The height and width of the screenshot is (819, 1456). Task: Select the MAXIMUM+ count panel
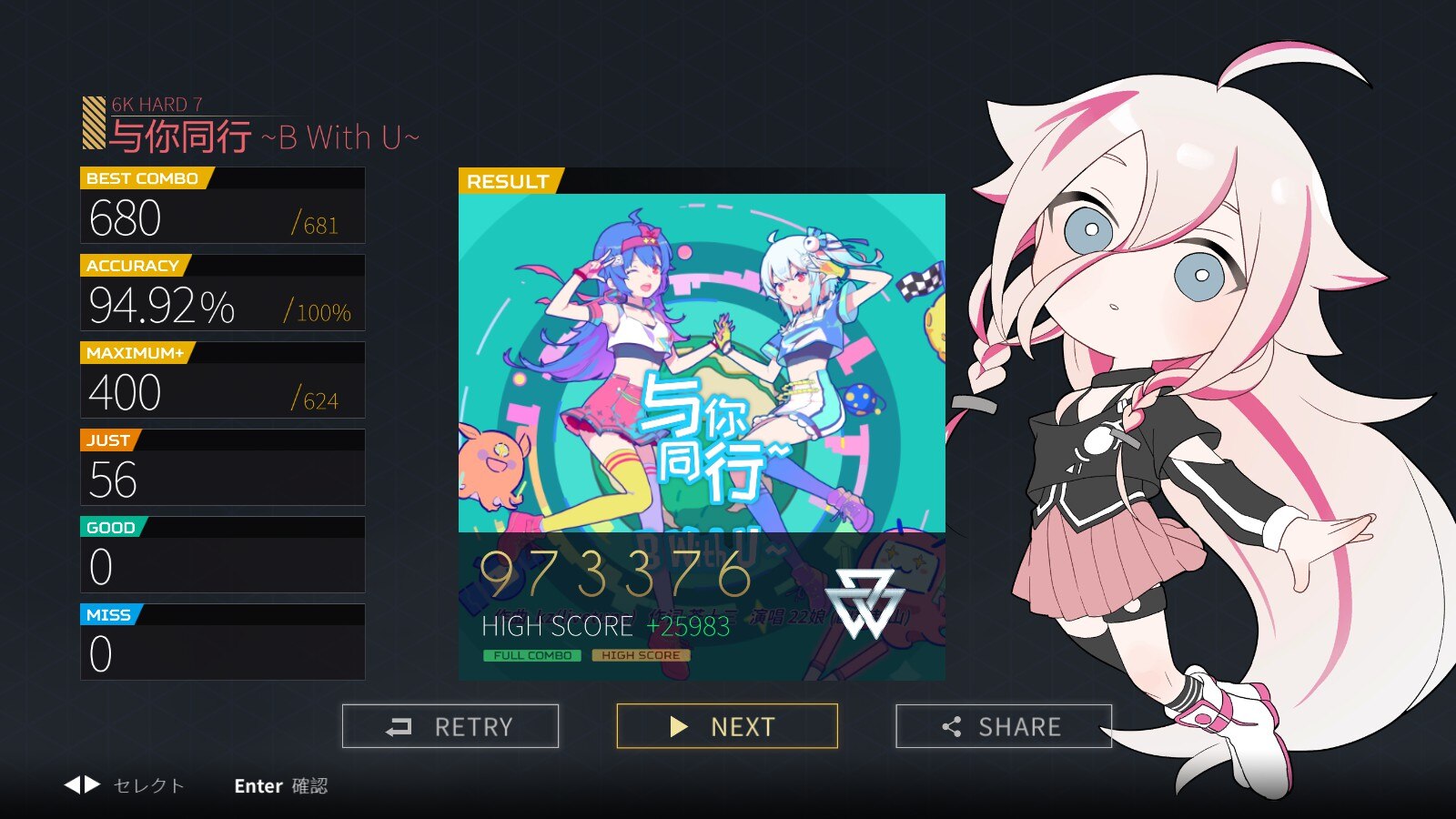(x=223, y=379)
